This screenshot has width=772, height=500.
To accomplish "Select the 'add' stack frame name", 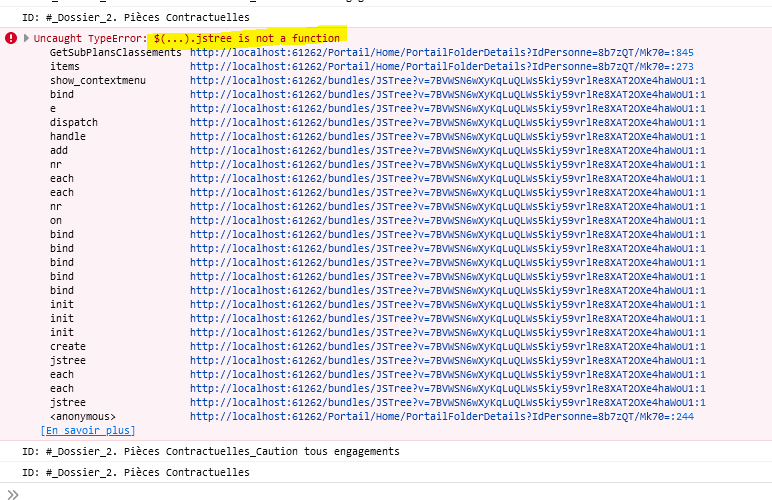I will point(59,151).
